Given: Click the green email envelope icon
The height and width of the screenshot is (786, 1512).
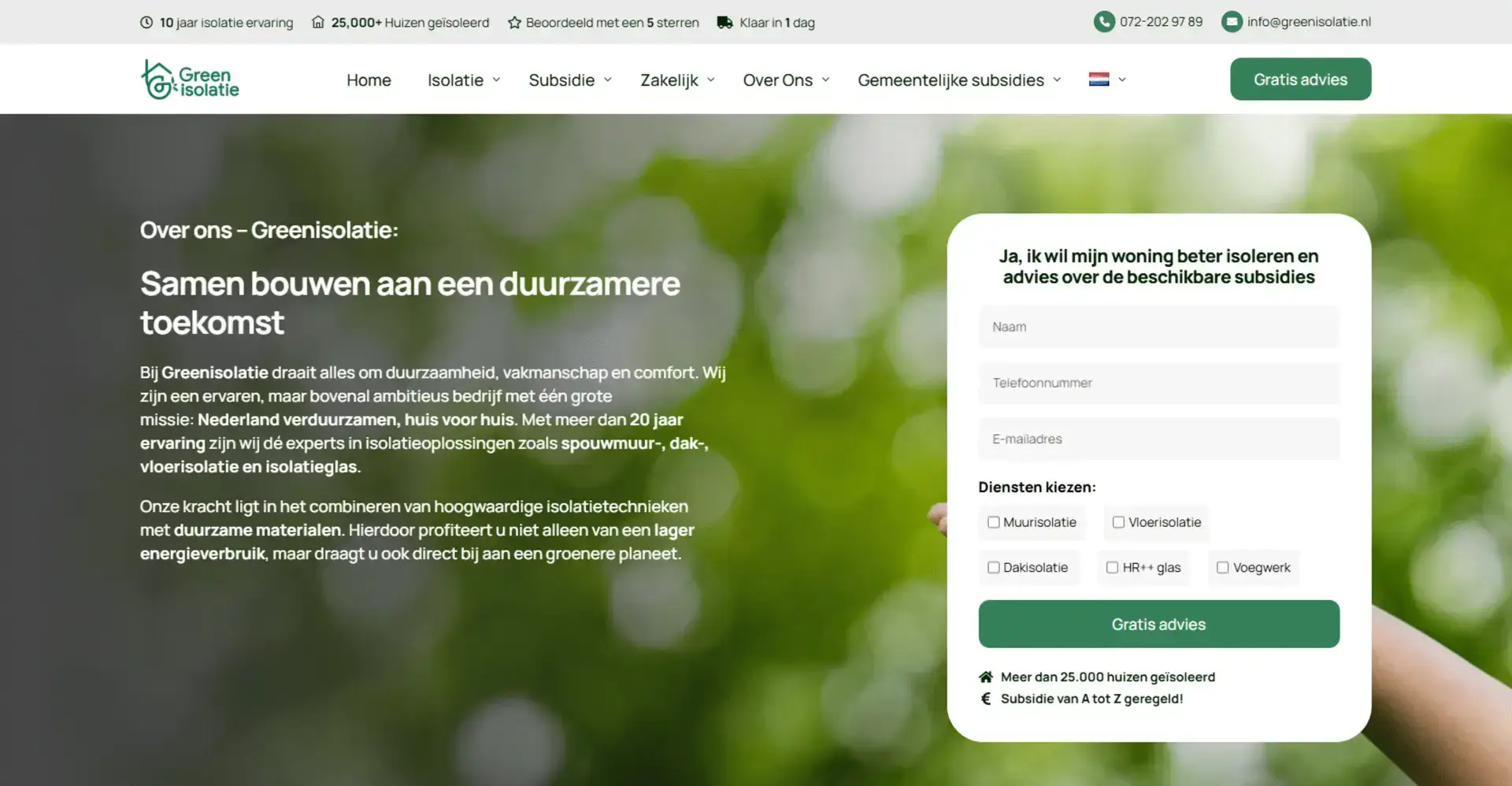Looking at the screenshot, I should pyautogui.click(x=1232, y=22).
